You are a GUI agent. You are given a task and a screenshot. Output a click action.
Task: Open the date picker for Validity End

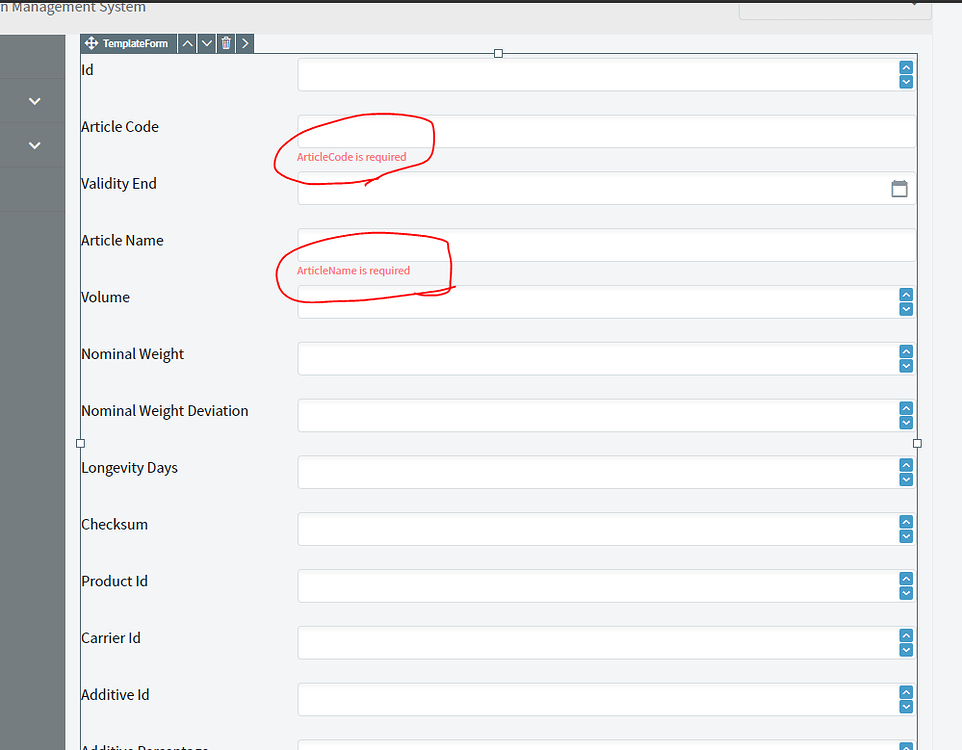coord(899,188)
